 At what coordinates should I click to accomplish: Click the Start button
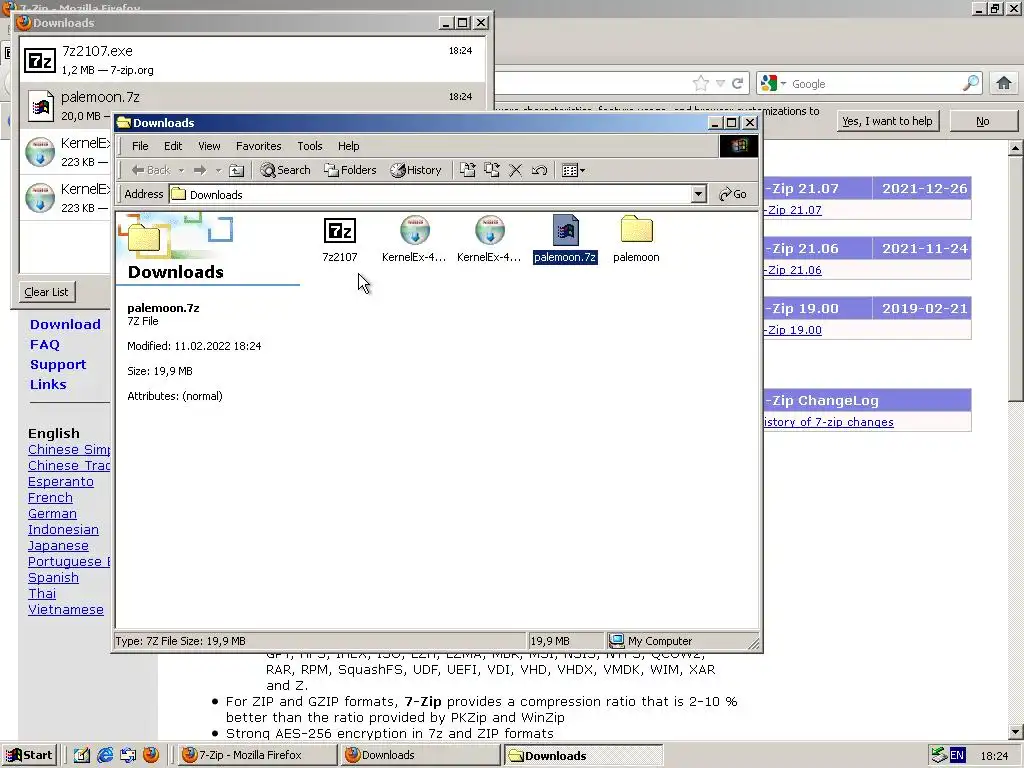click(29, 756)
